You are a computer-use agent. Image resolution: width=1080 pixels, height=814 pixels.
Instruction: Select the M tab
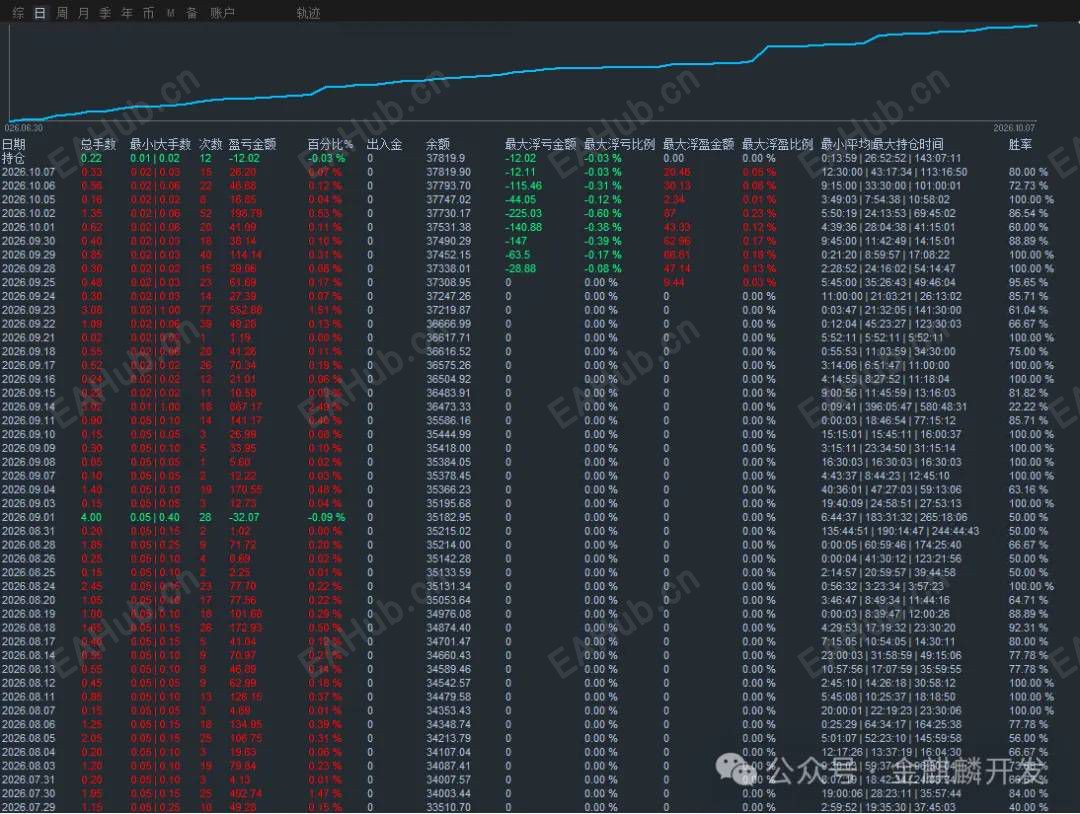click(x=170, y=13)
